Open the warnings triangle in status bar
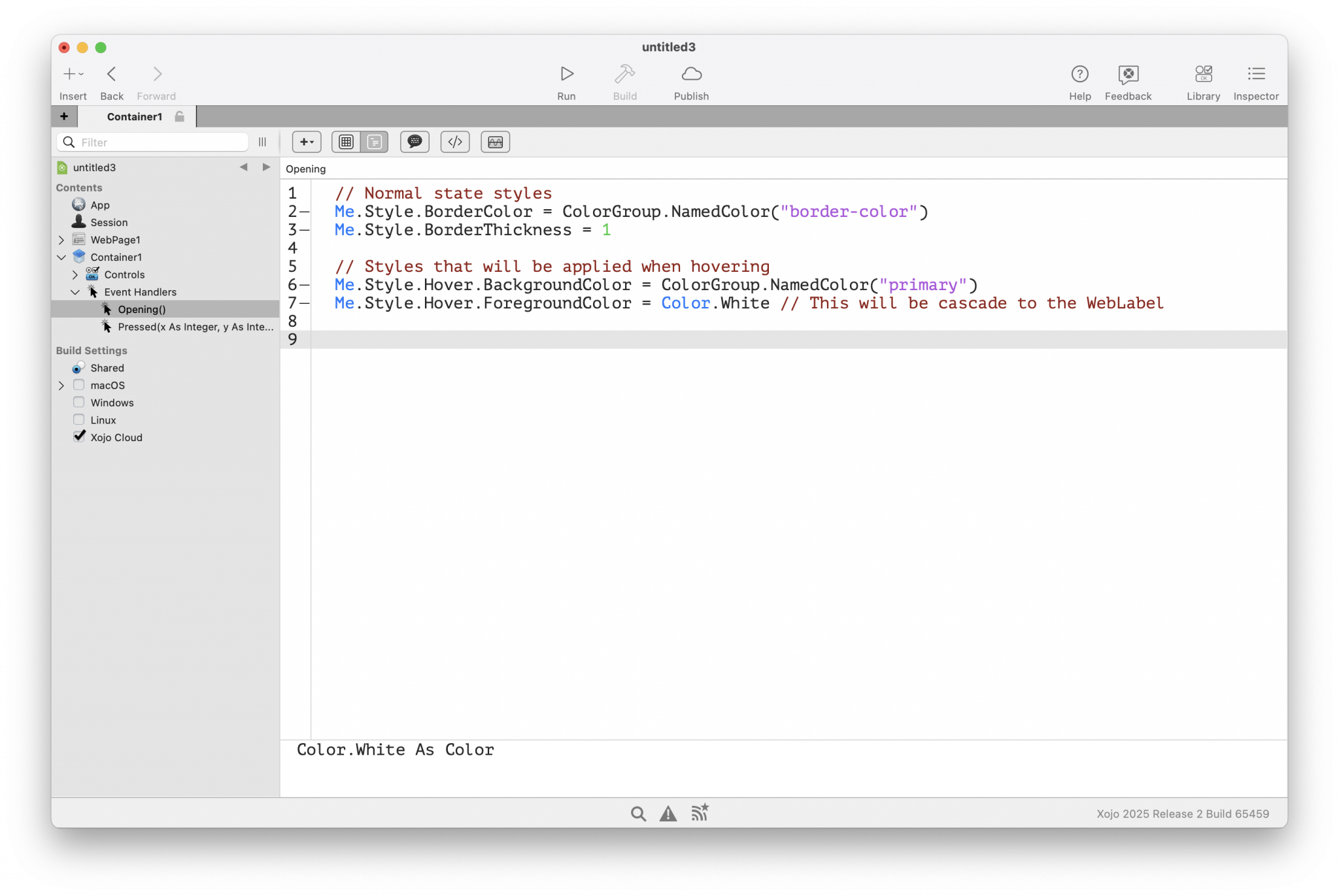The width and height of the screenshot is (1339, 896). pos(668,814)
